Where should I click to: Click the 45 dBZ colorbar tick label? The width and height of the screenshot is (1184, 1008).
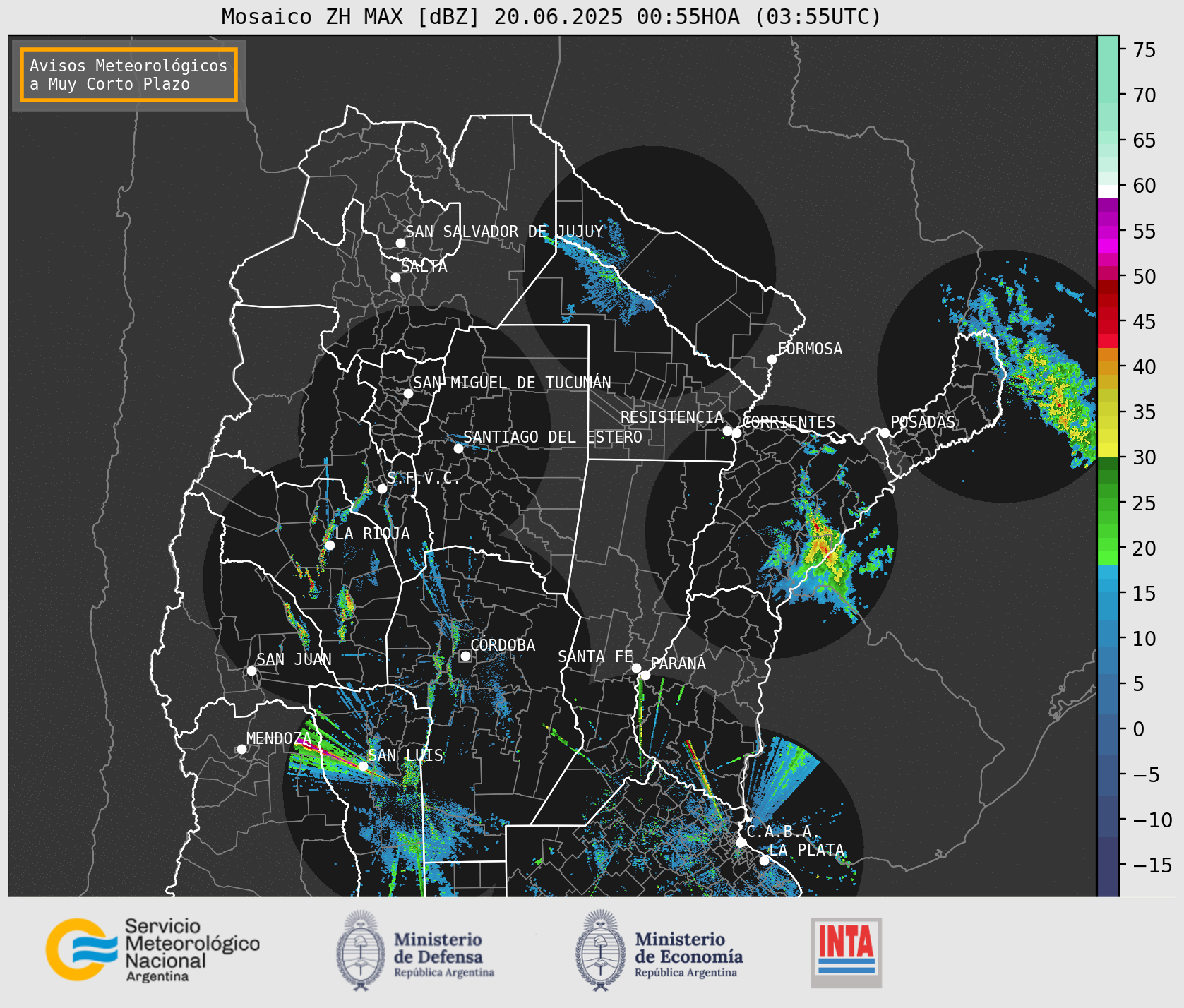(x=1144, y=321)
